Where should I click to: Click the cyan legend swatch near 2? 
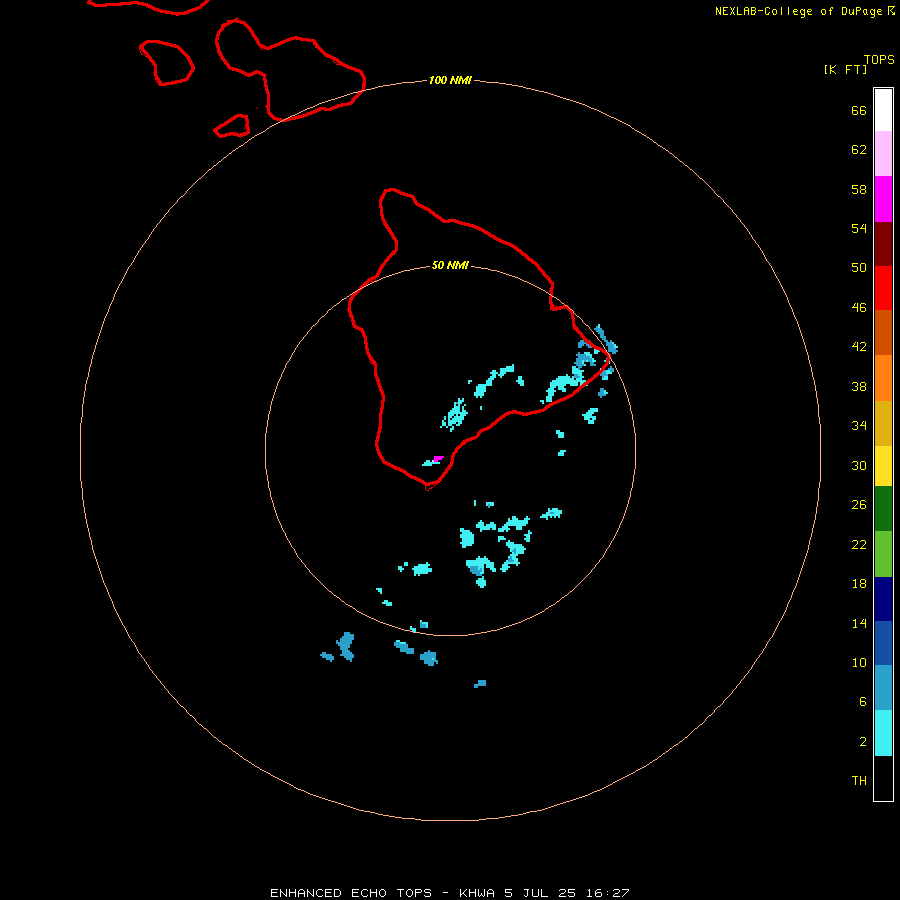coord(883,733)
